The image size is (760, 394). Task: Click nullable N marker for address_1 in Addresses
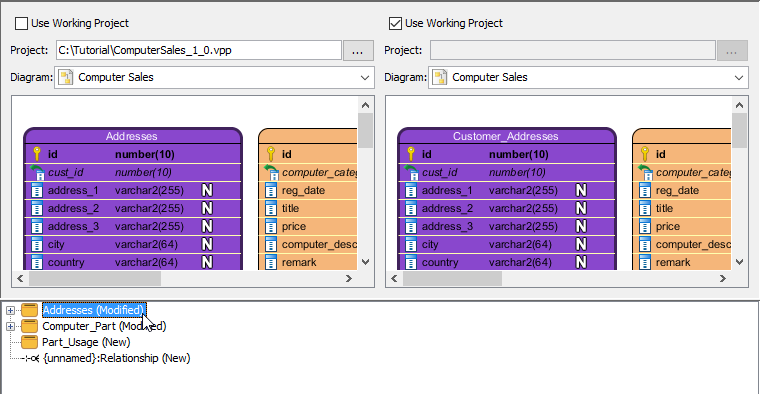(x=207, y=190)
